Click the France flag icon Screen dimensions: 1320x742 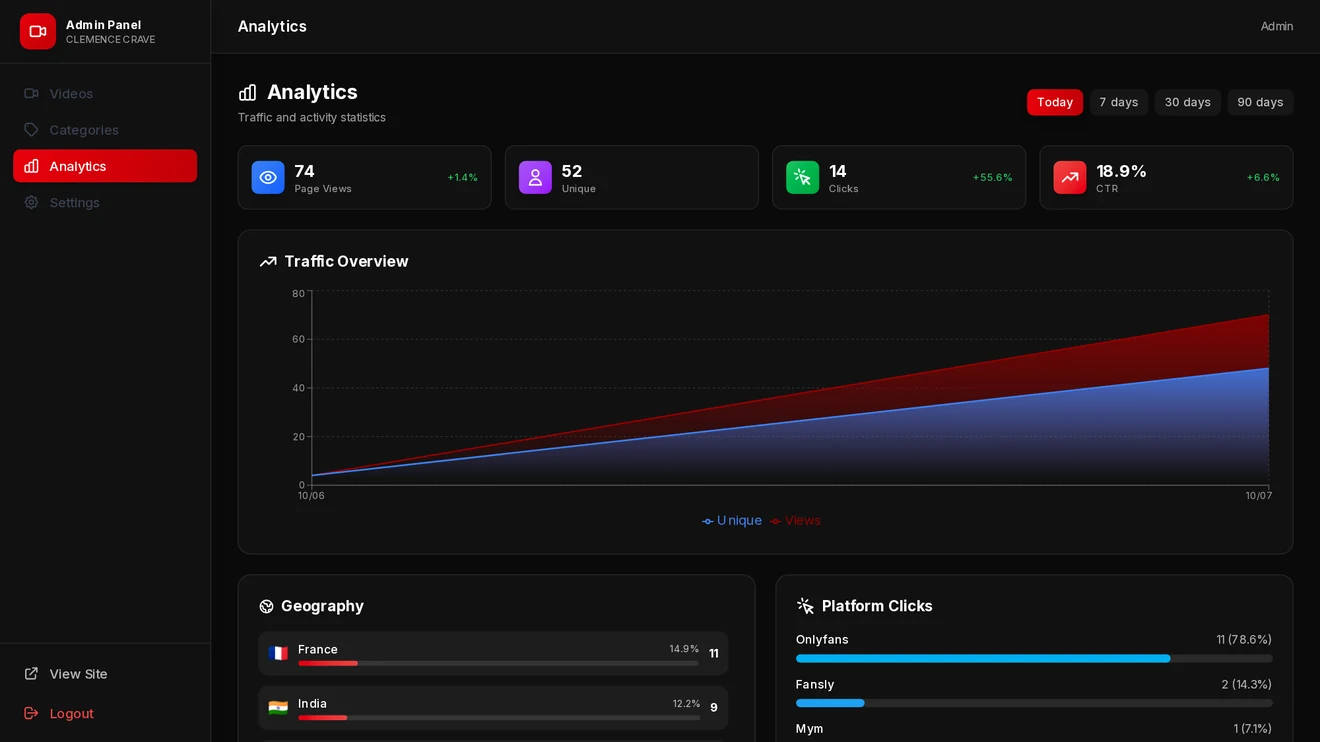coord(278,653)
